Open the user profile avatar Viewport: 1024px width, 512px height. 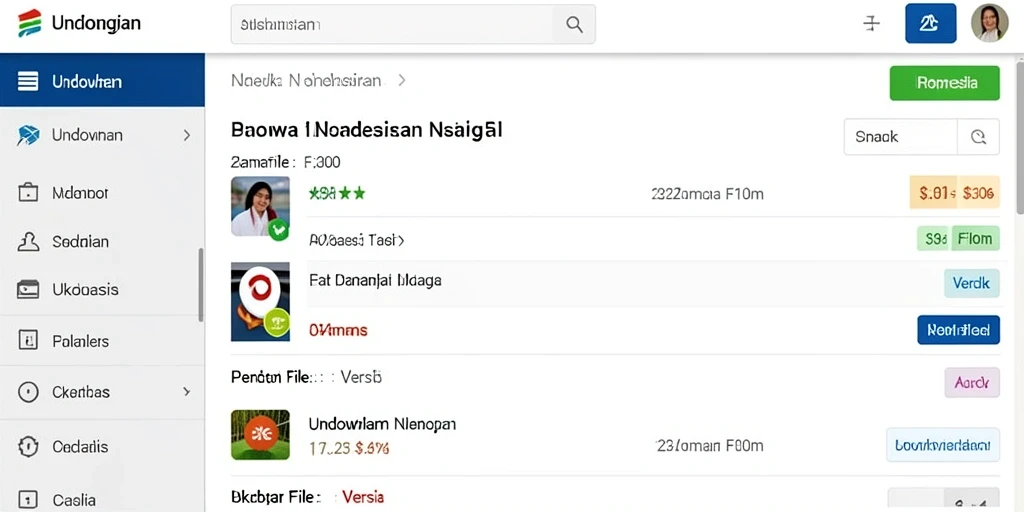click(x=989, y=24)
